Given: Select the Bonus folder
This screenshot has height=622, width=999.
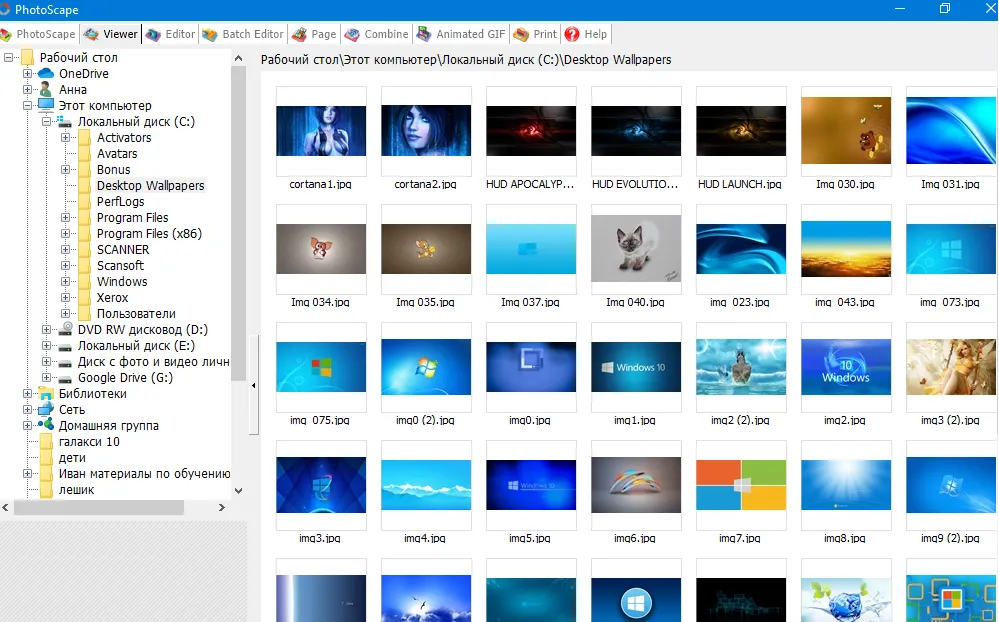Looking at the screenshot, I should click(113, 170).
